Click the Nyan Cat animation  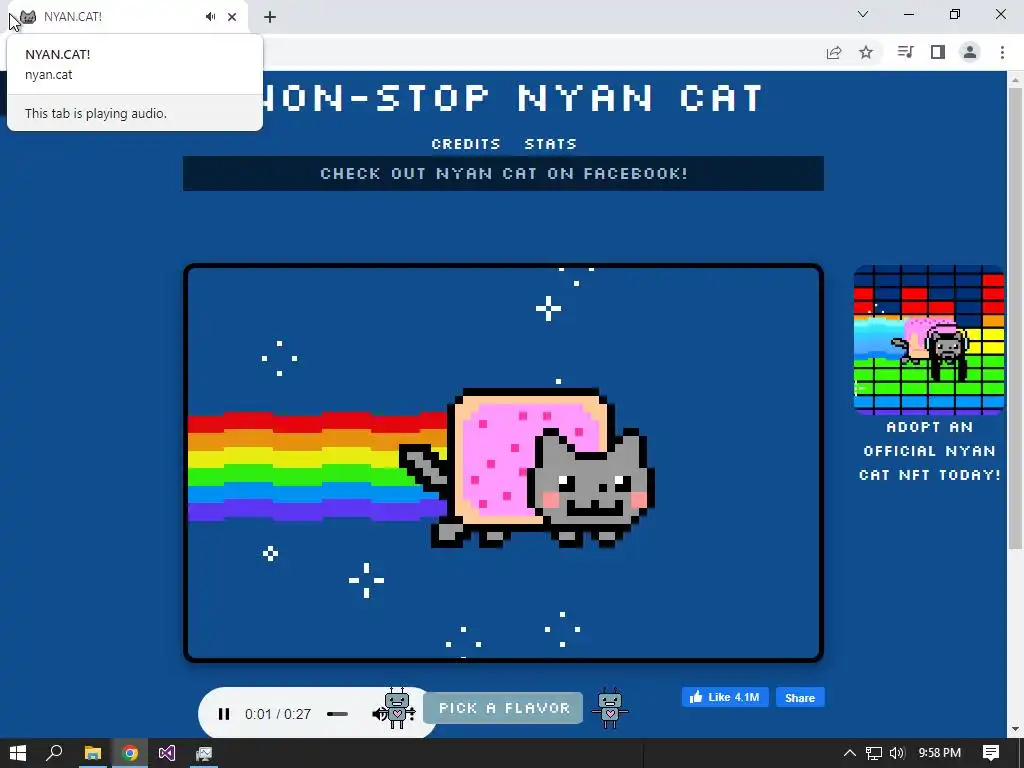click(504, 463)
